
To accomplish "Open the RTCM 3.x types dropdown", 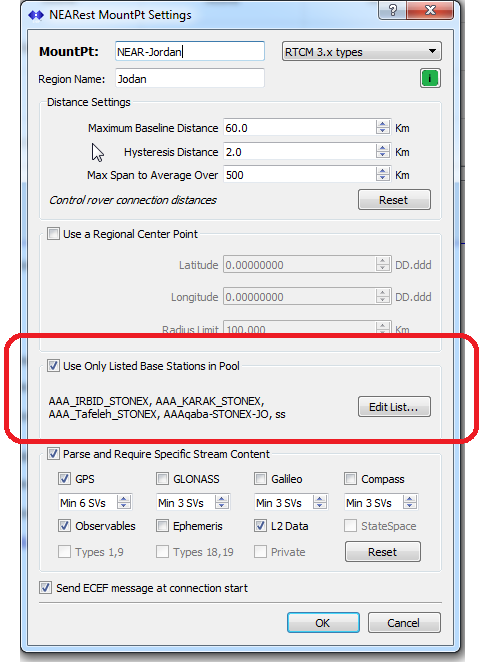I will point(361,52).
